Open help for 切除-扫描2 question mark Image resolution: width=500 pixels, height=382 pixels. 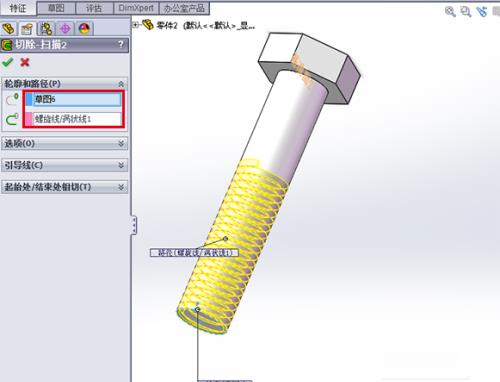[121, 45]
